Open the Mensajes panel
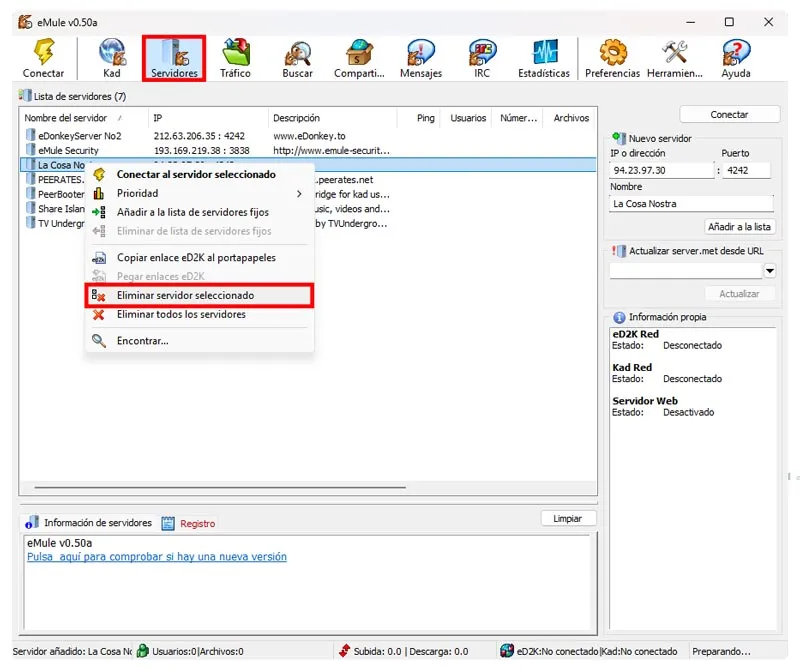This screenshot has width=800, height=669. (421, 52)
